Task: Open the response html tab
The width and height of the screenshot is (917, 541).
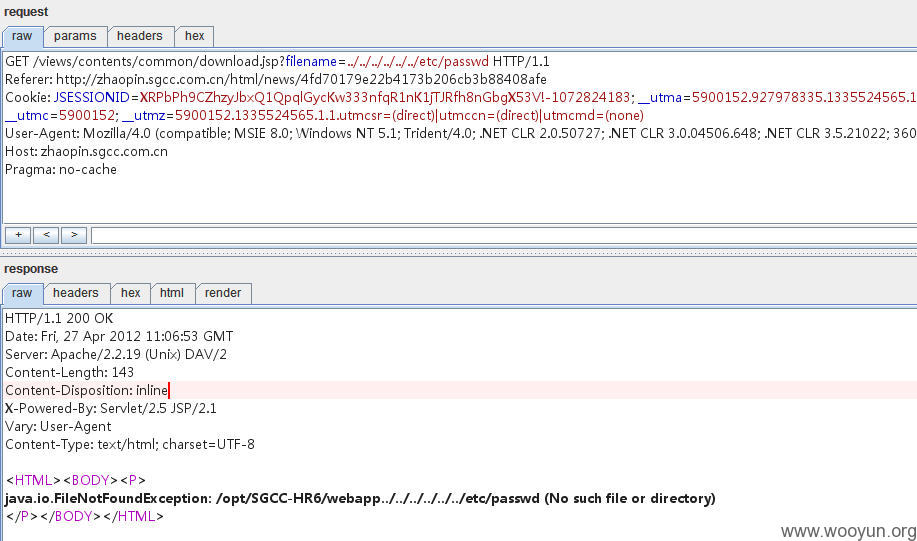Action: pyautogui.click(x=172, y=293)
